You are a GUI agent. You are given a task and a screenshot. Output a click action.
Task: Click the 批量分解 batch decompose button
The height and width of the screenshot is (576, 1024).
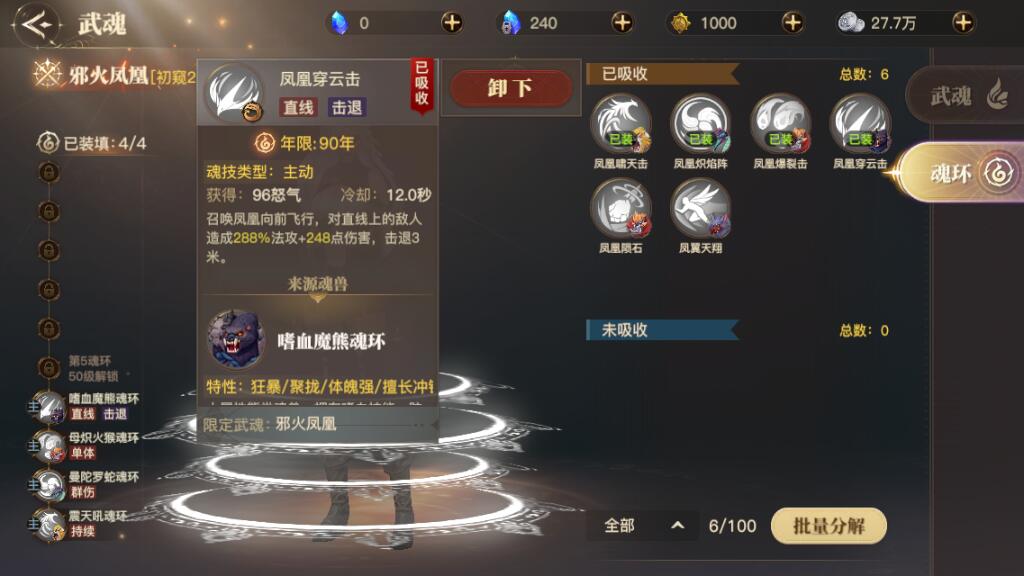coord(829,526)
